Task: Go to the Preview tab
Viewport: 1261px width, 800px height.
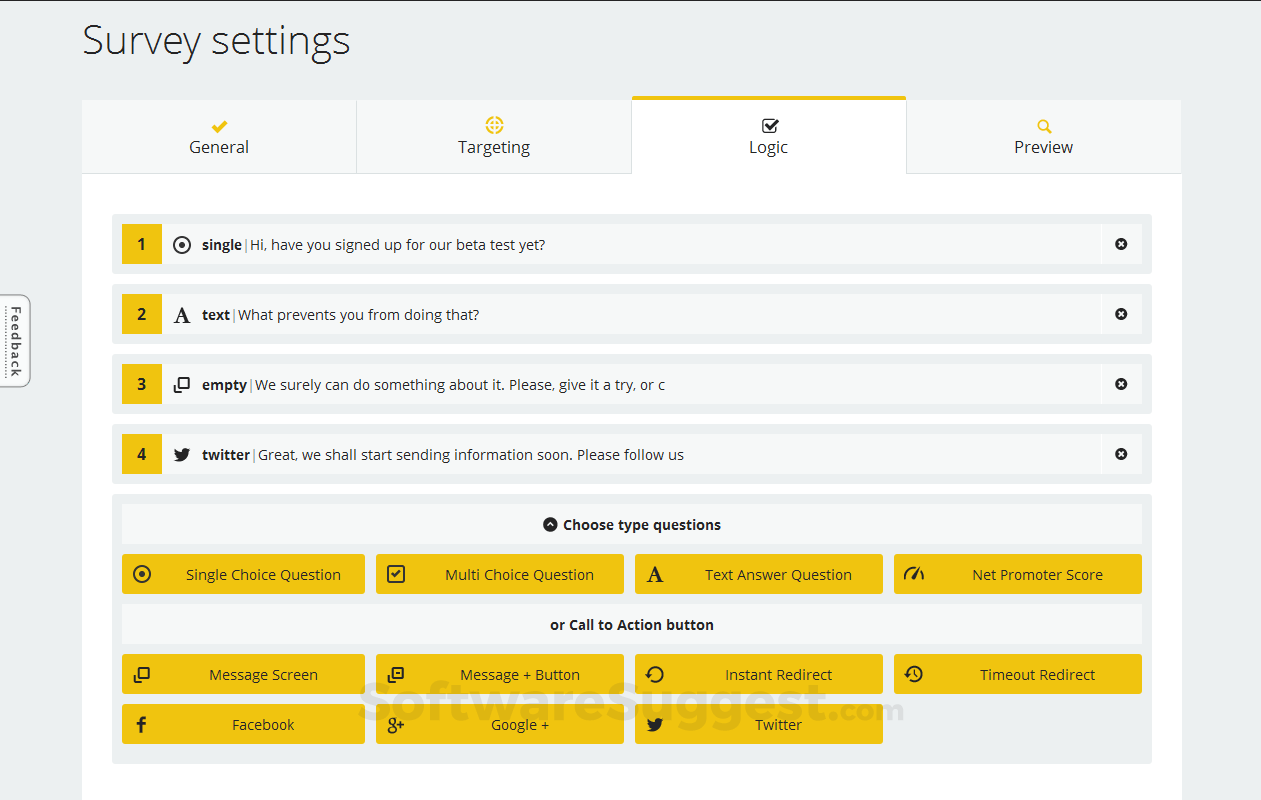Action: click(x=1043, y=137)
